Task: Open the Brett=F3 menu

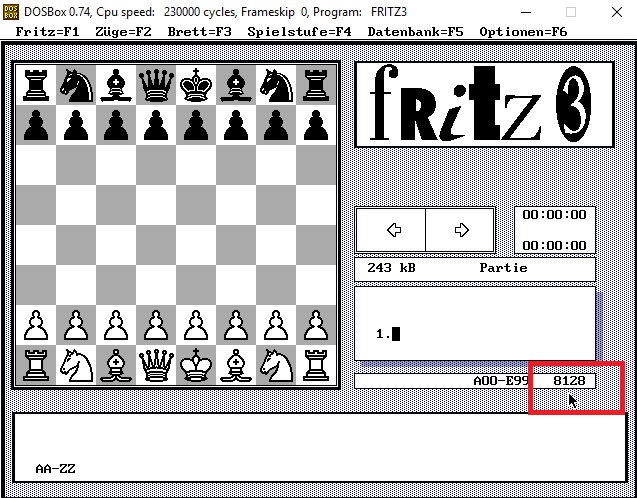Action: point(199,32)
